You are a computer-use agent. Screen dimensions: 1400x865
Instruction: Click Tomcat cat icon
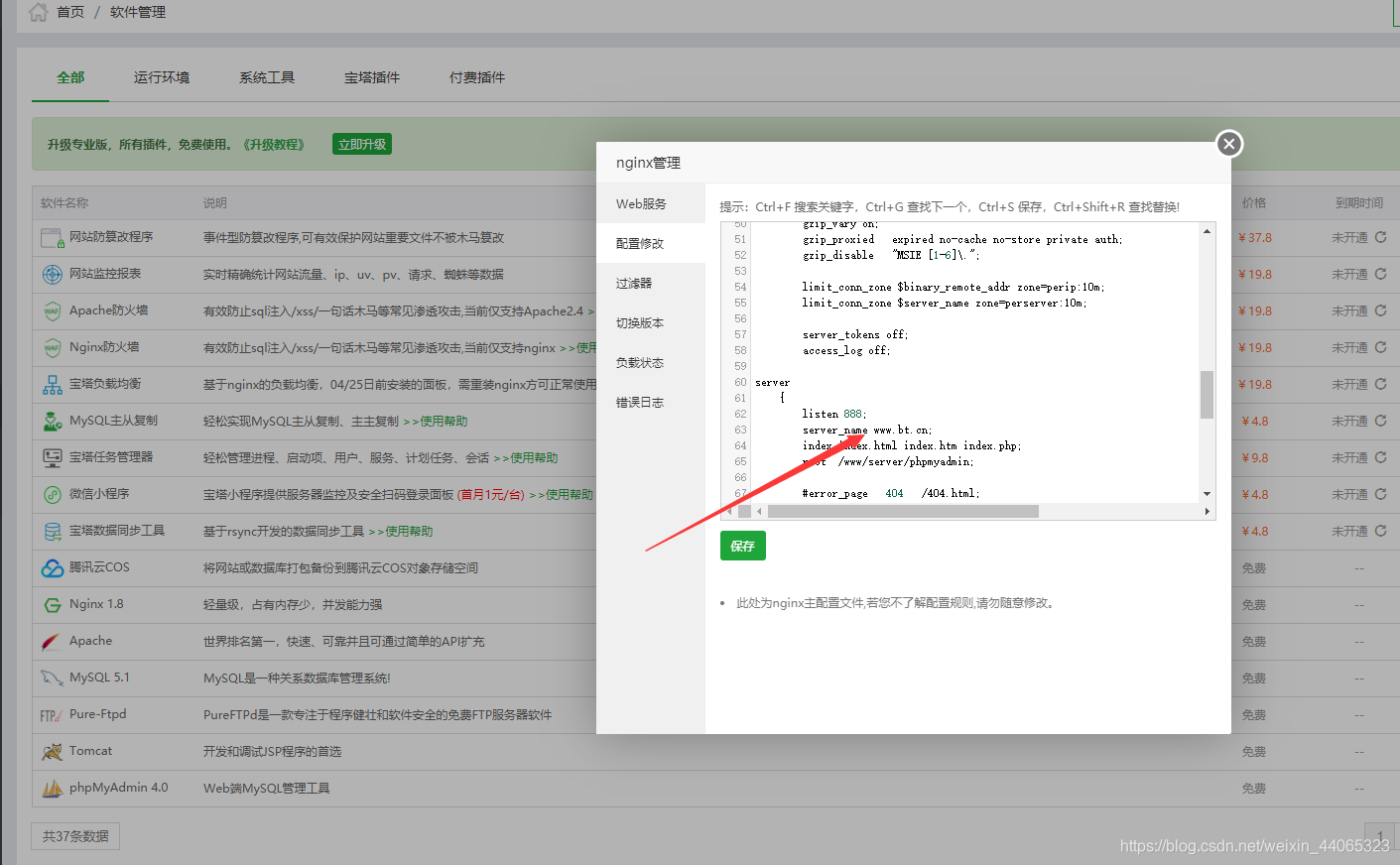52,752
